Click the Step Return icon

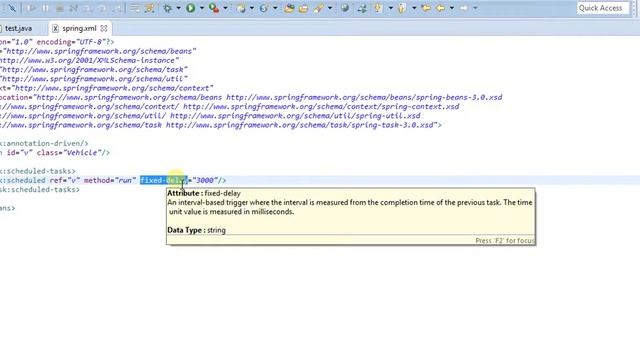(x=118, y=8)
